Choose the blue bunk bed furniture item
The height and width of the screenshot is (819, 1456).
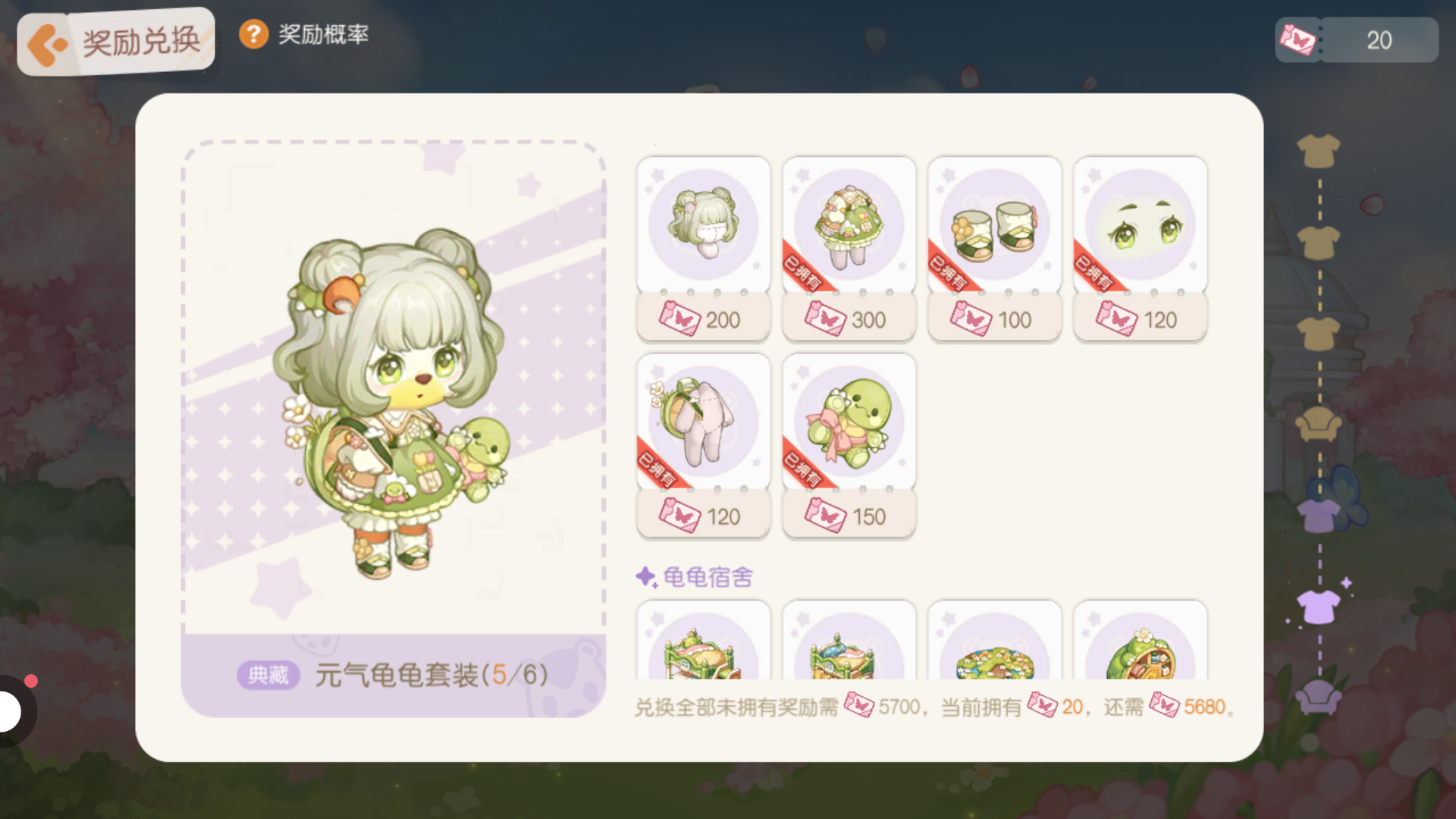coord(849,640)
